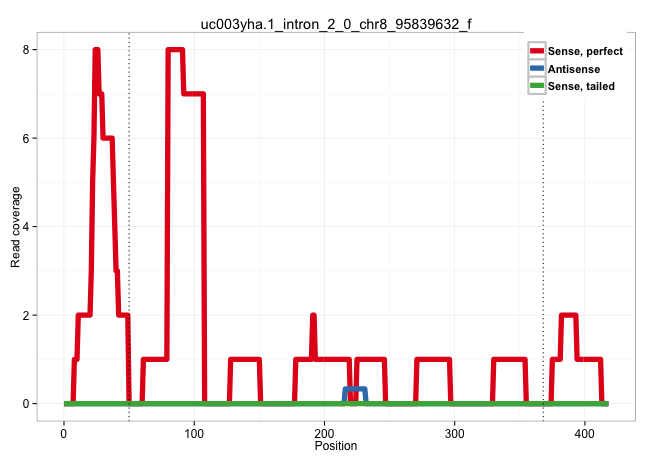Click x-axis tick label 300
The image size is (650, 460).
[454, 432]
